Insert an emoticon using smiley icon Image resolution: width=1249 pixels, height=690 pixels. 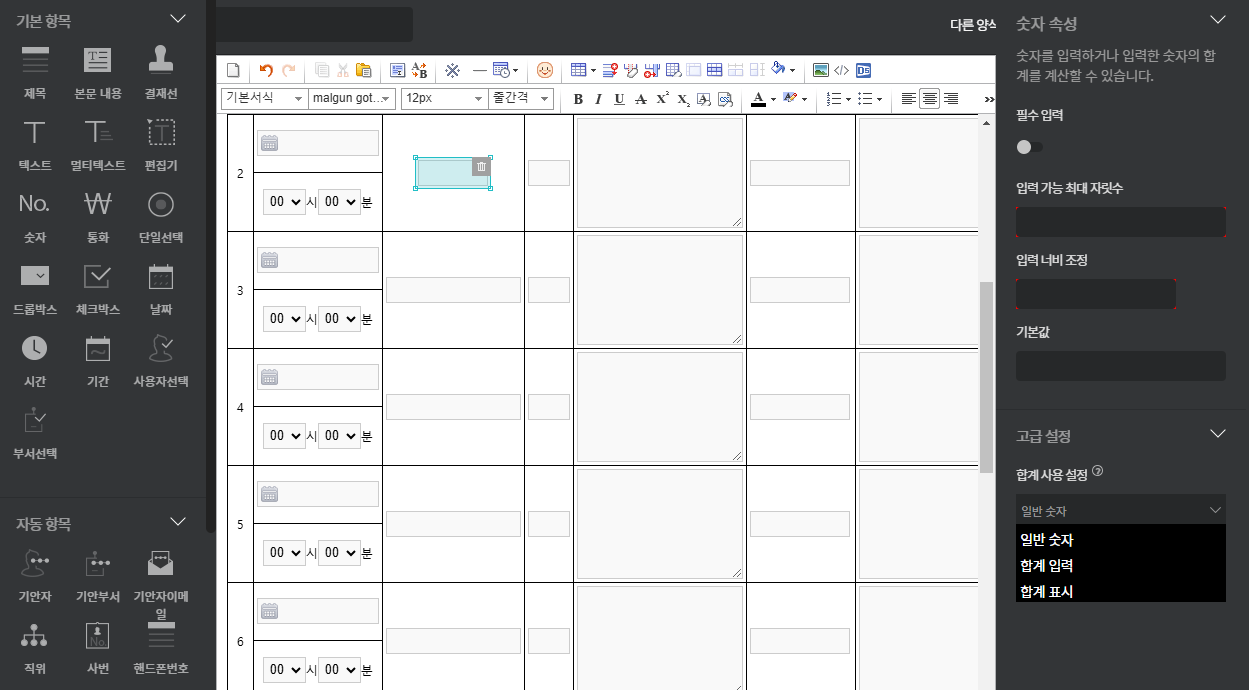[545, 70]
